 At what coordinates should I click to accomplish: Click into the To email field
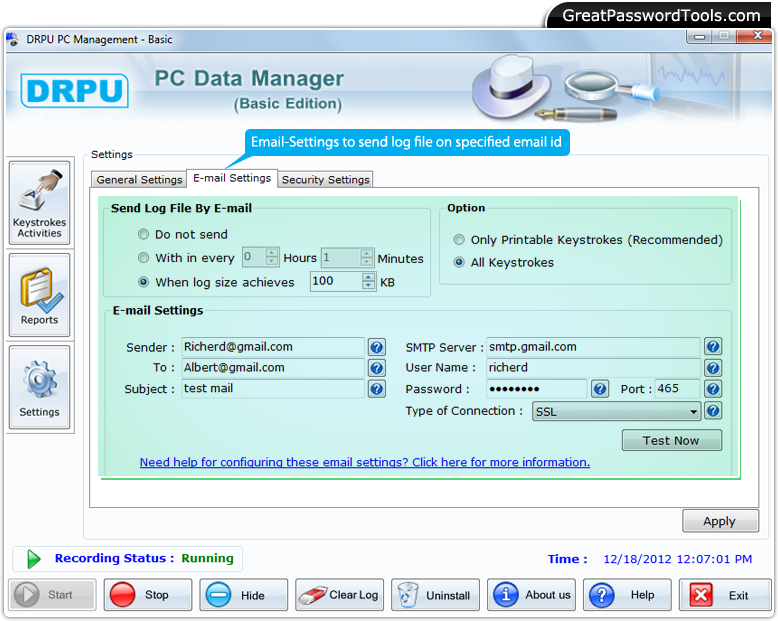click(x=273, y=368)
